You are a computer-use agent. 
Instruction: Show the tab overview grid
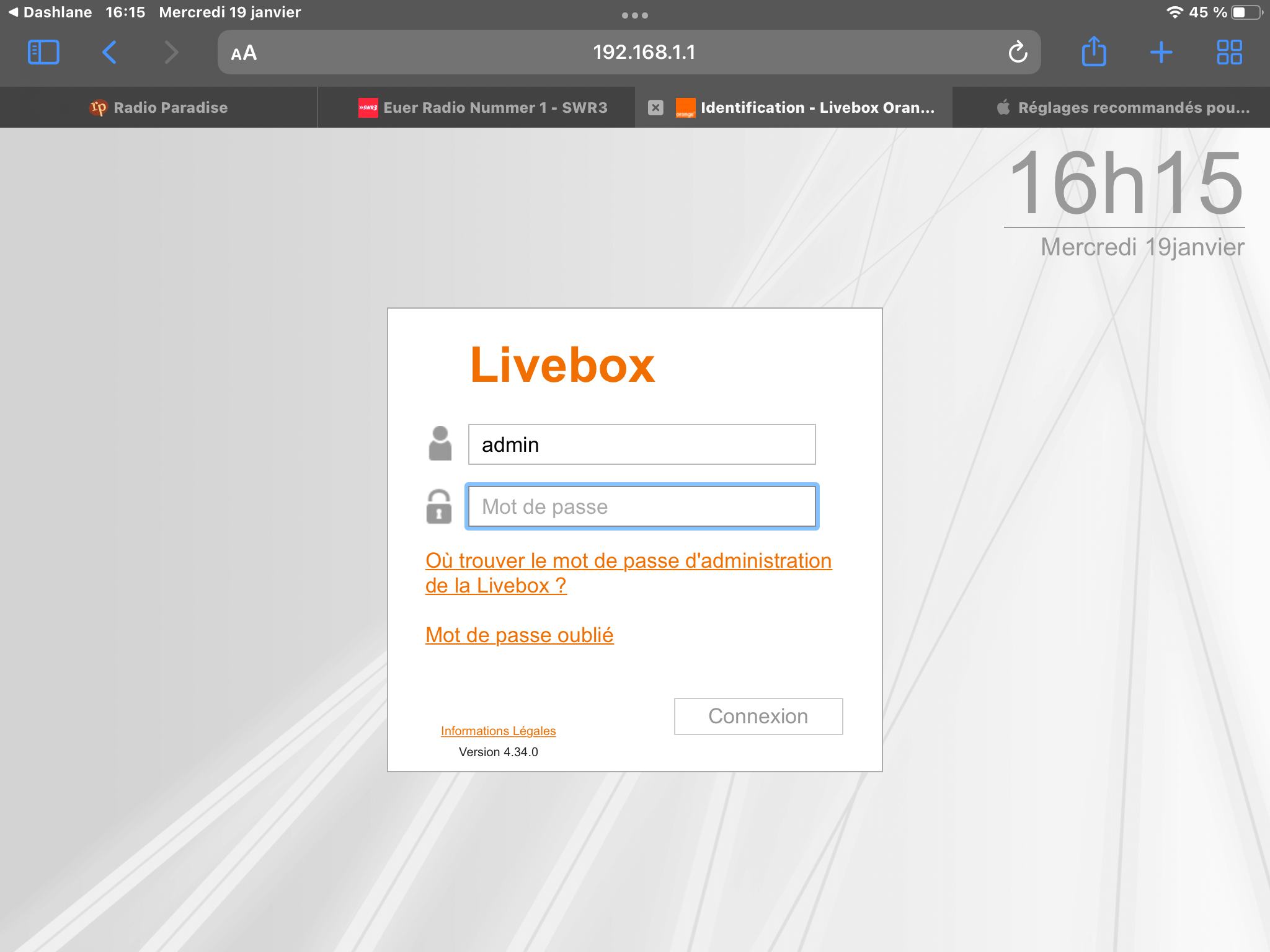tap(1229, 52)
